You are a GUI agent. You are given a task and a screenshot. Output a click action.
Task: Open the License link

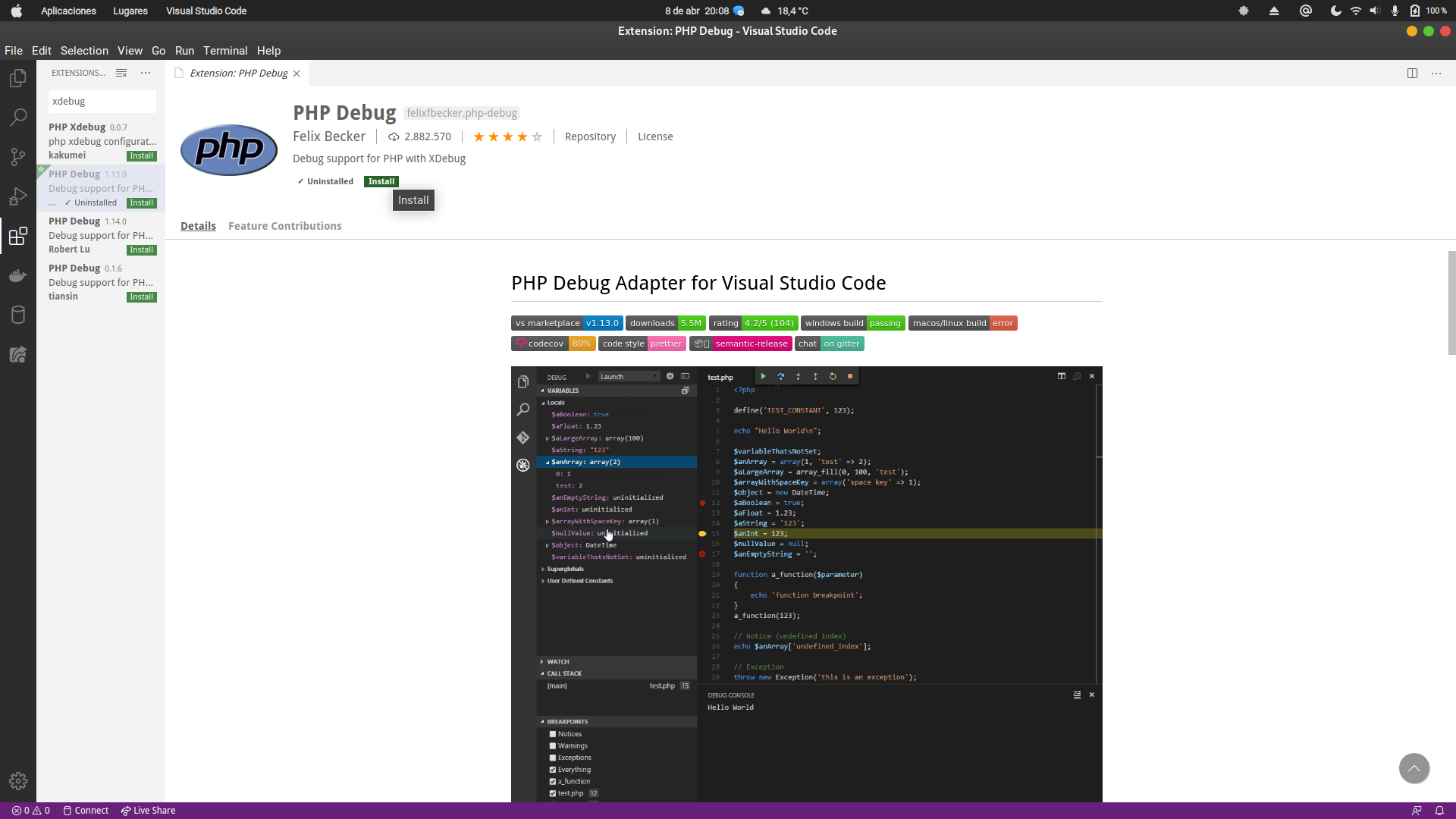click(x=655, y=136)
